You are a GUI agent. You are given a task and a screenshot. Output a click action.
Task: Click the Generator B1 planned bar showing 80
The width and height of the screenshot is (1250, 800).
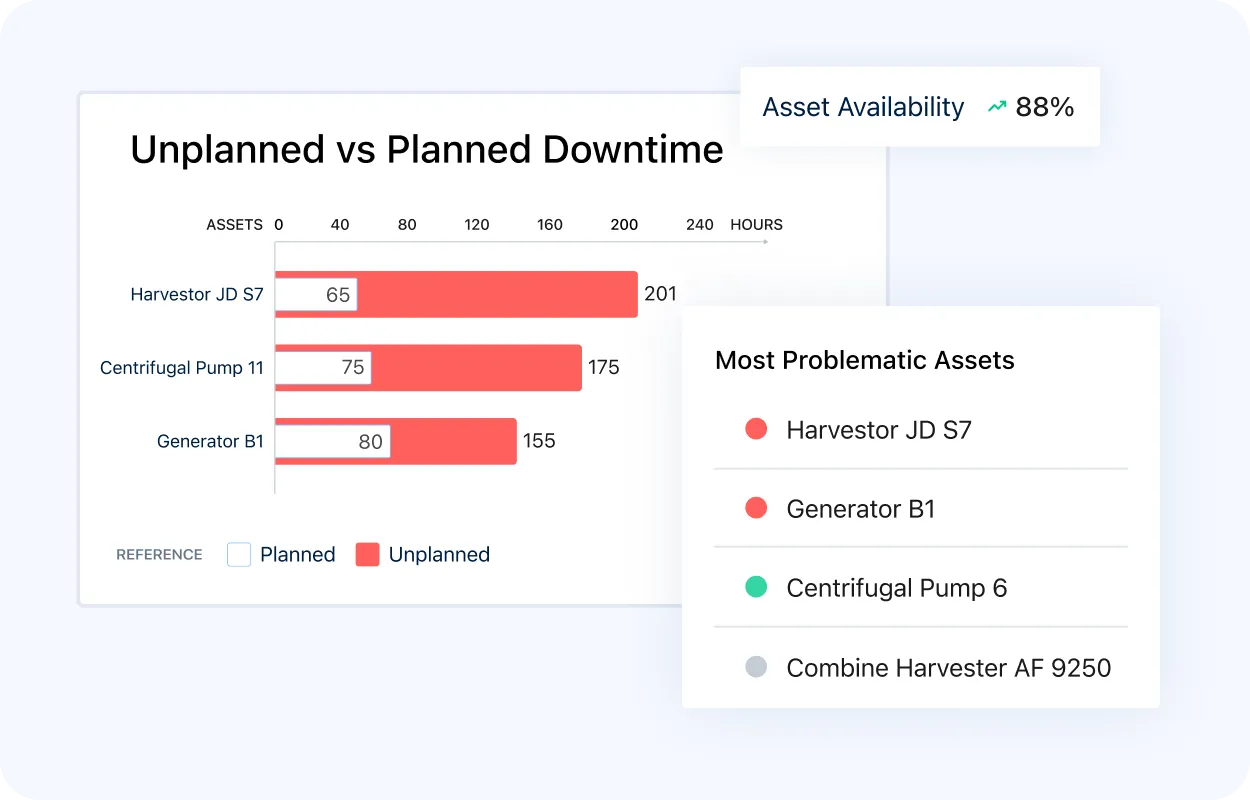click(333, 441)
